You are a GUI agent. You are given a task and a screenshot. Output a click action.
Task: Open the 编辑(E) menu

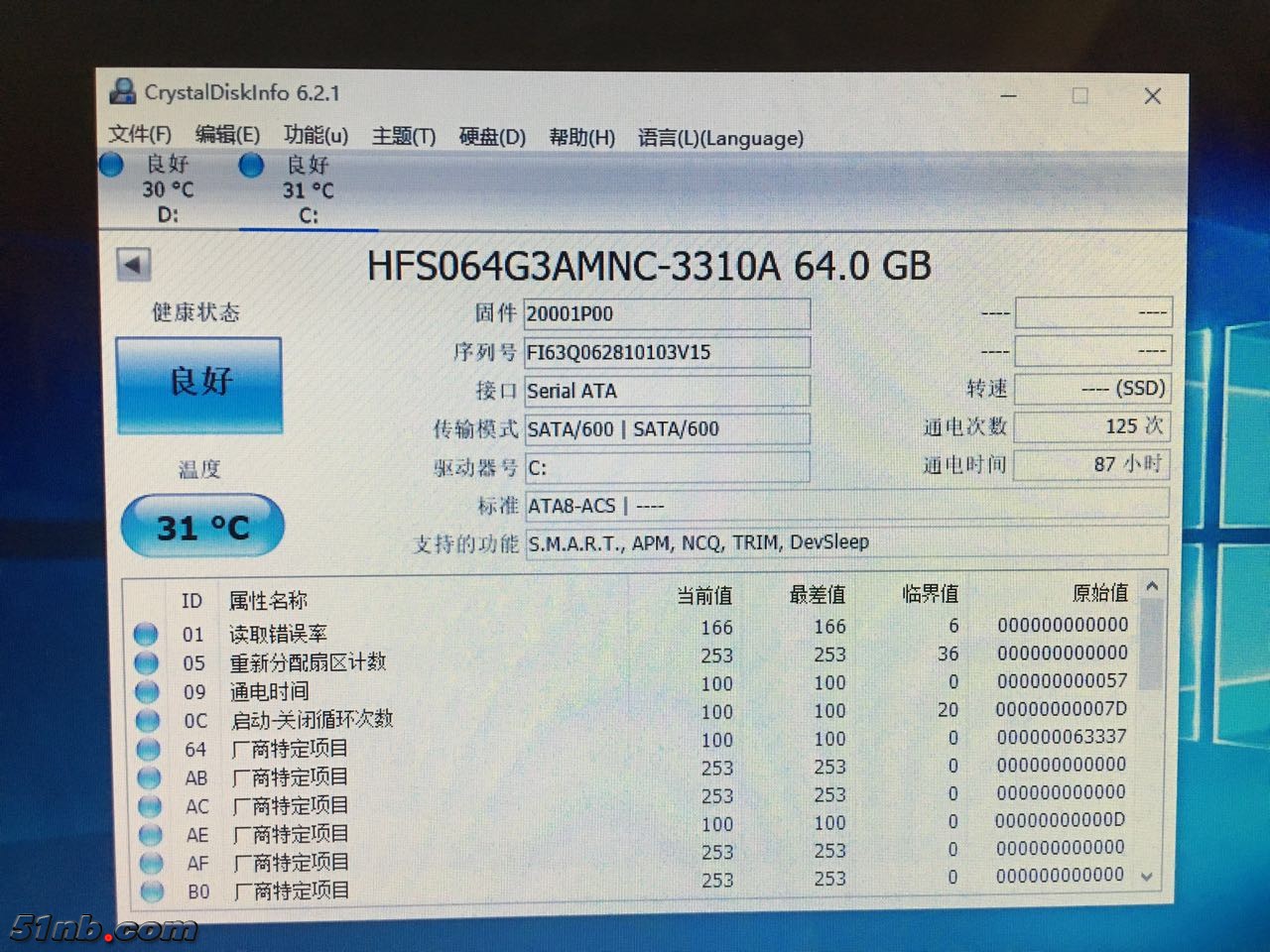[228, 135]
